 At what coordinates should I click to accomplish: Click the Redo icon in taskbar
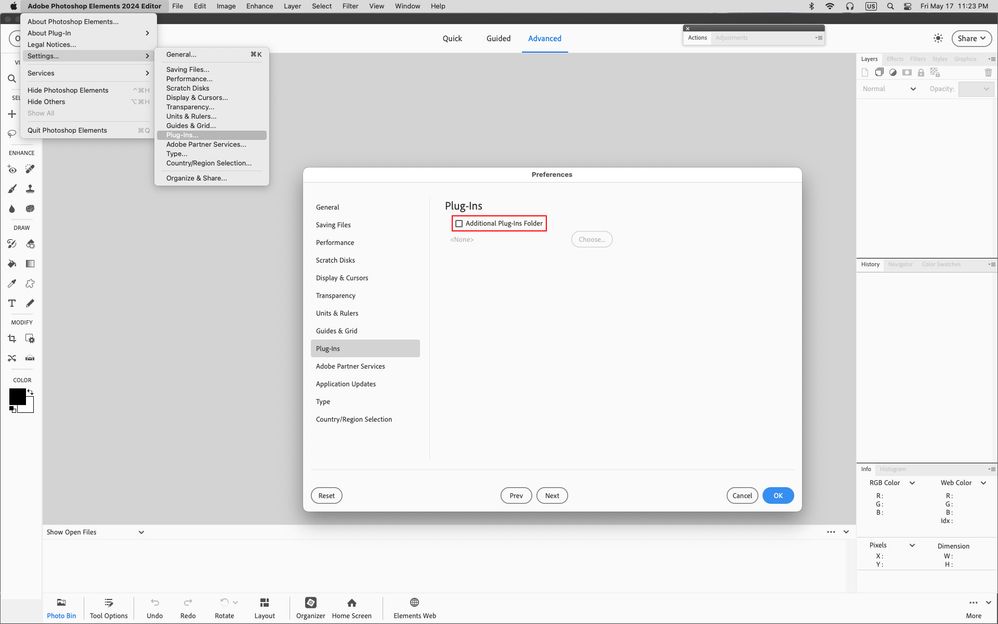[x=188, y=602]
